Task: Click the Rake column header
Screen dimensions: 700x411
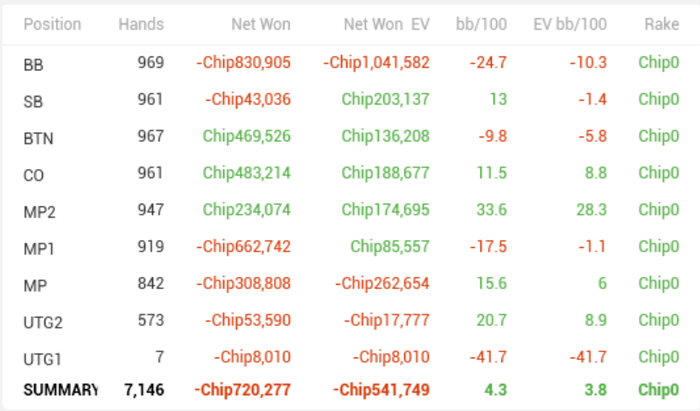Action: [660, 24]
